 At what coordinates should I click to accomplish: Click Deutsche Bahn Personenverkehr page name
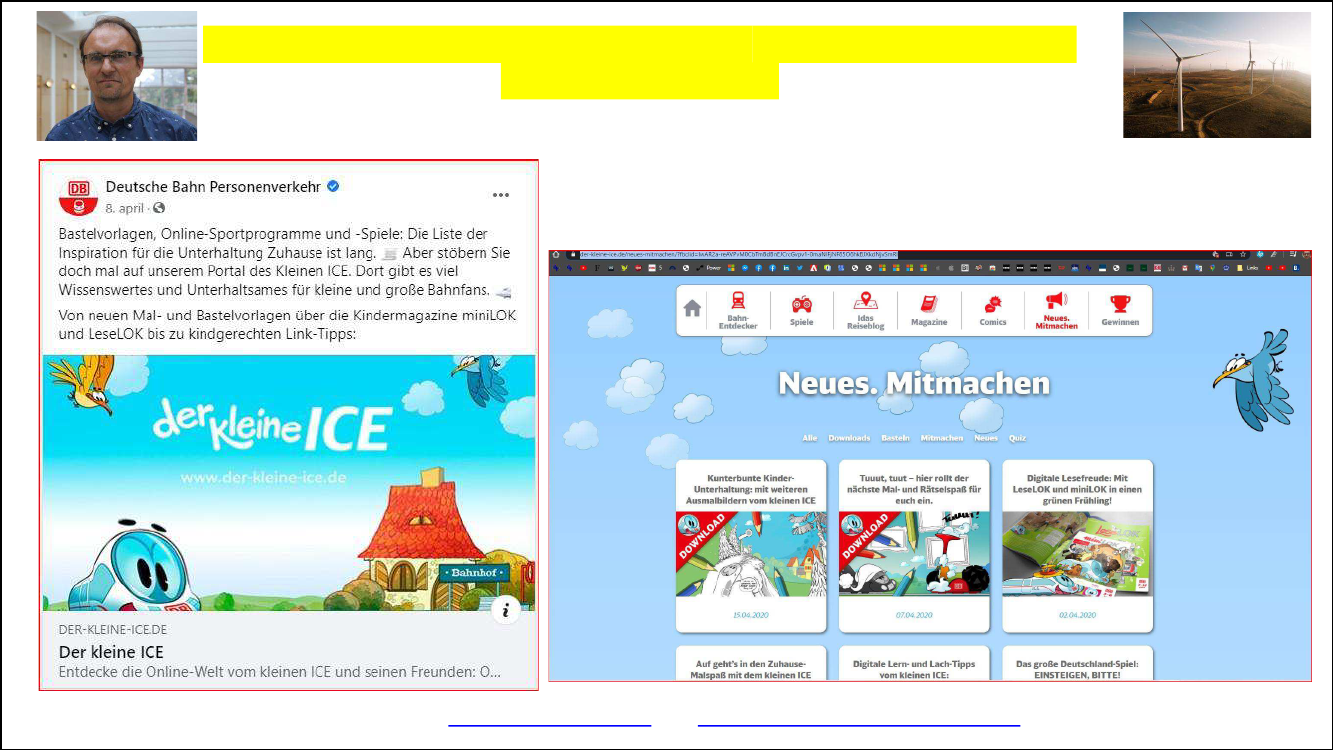pyautogui.click(x=213, y=186)
